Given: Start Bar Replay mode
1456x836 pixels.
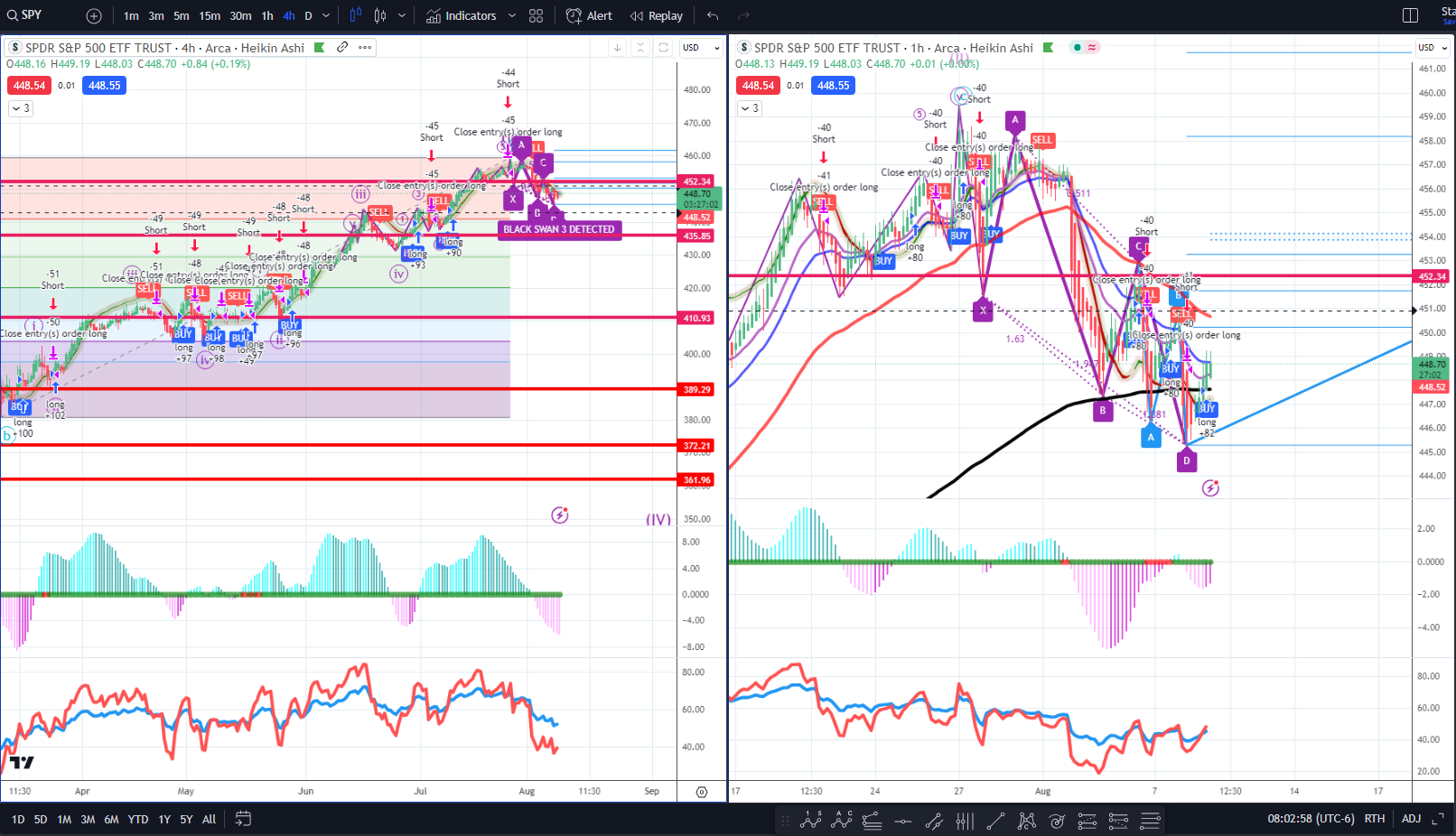Looking at the screenshot, I should click(657, 15).
